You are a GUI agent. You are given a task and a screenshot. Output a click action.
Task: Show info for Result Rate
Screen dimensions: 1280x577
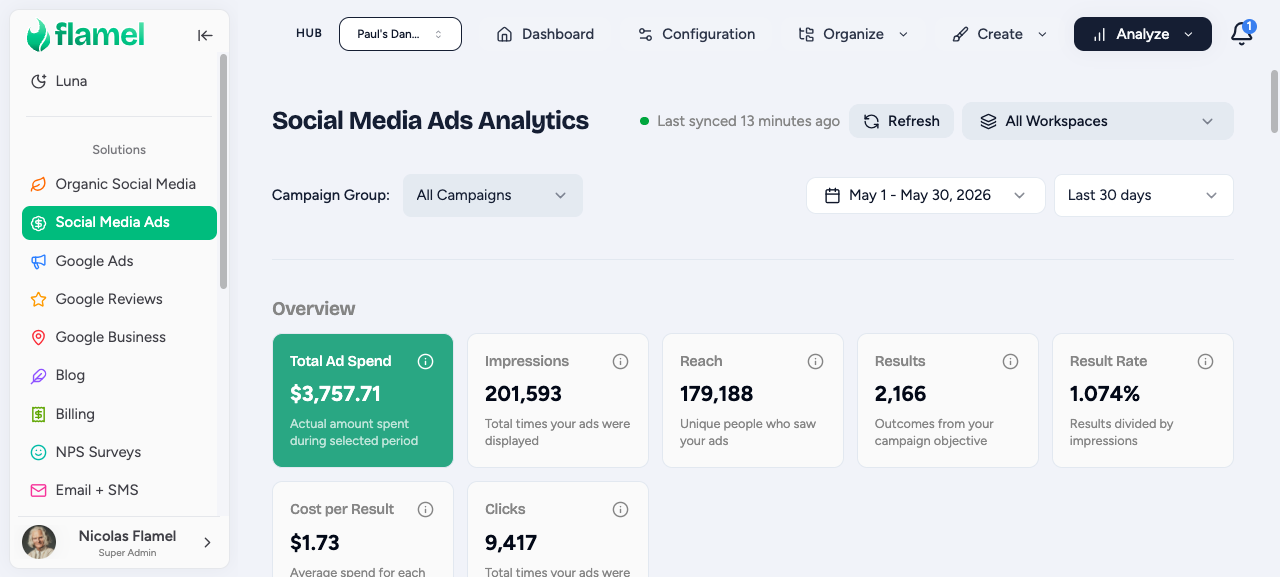(1205, 361)
